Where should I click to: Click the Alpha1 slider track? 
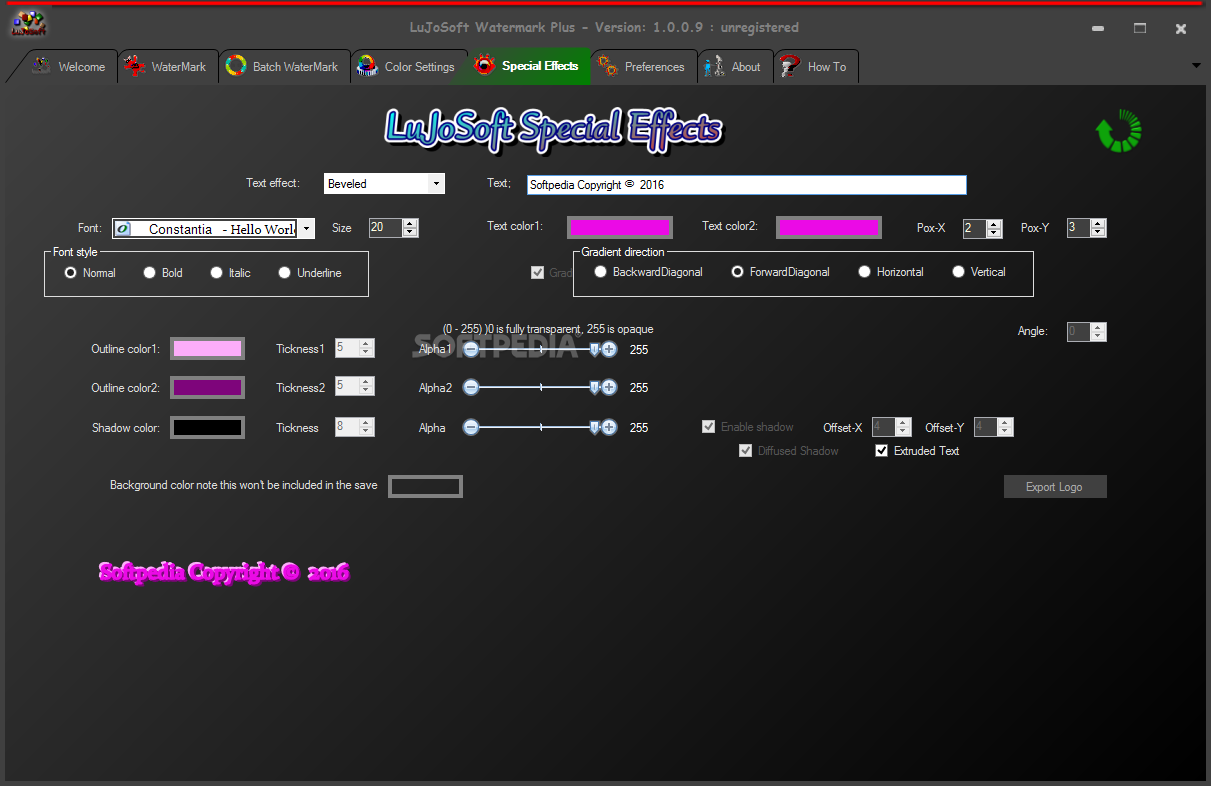[x=540, y=349]
